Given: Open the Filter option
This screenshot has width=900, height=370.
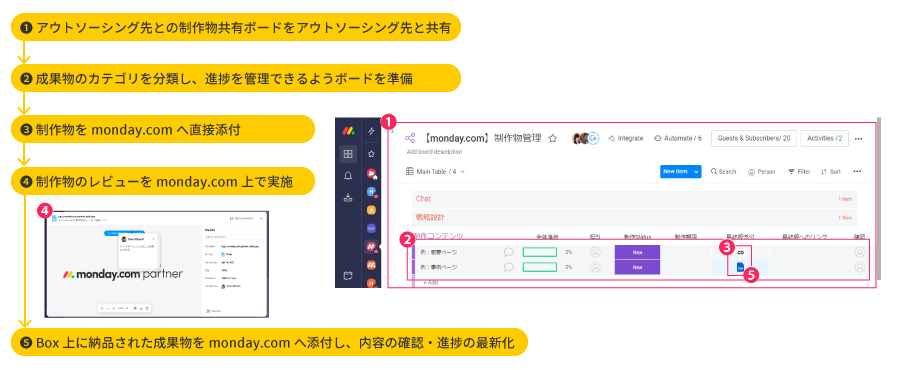Looking at the screenshot, I should tap(799, 172).
